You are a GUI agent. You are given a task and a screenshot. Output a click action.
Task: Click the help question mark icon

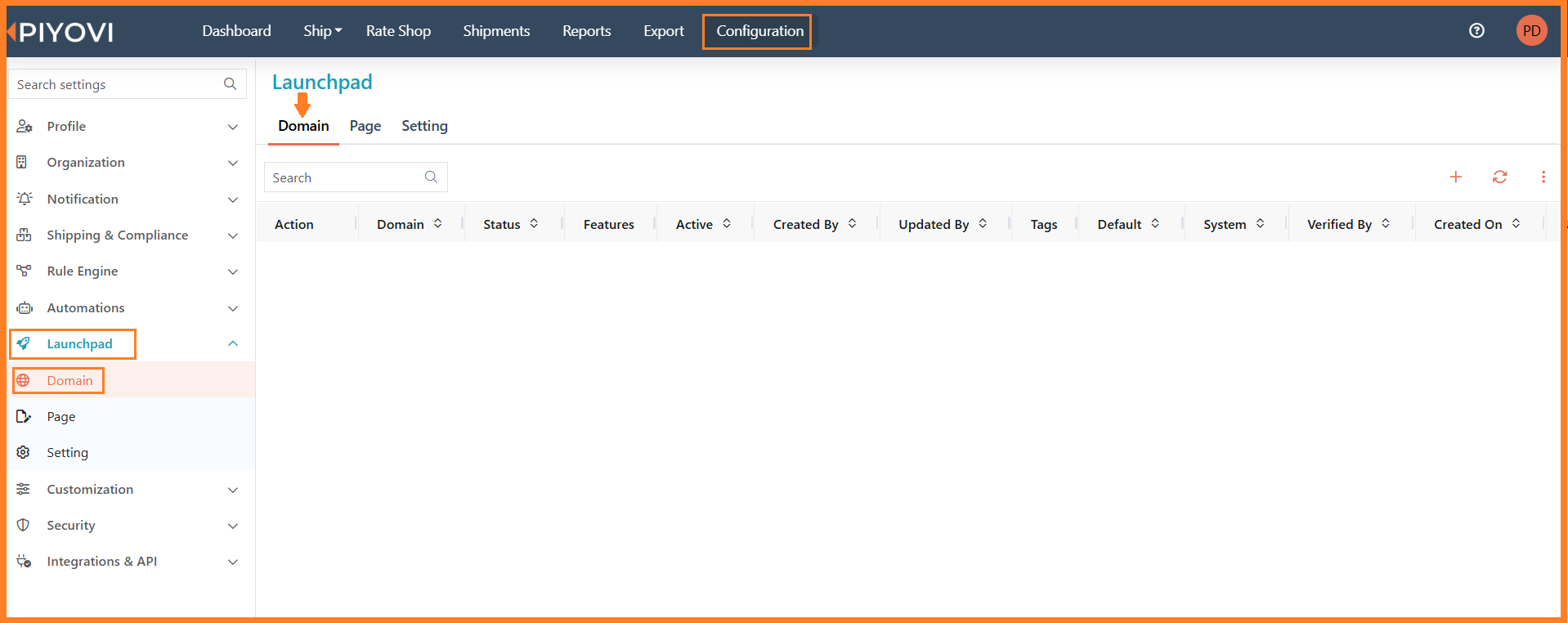pos(1476,31)
